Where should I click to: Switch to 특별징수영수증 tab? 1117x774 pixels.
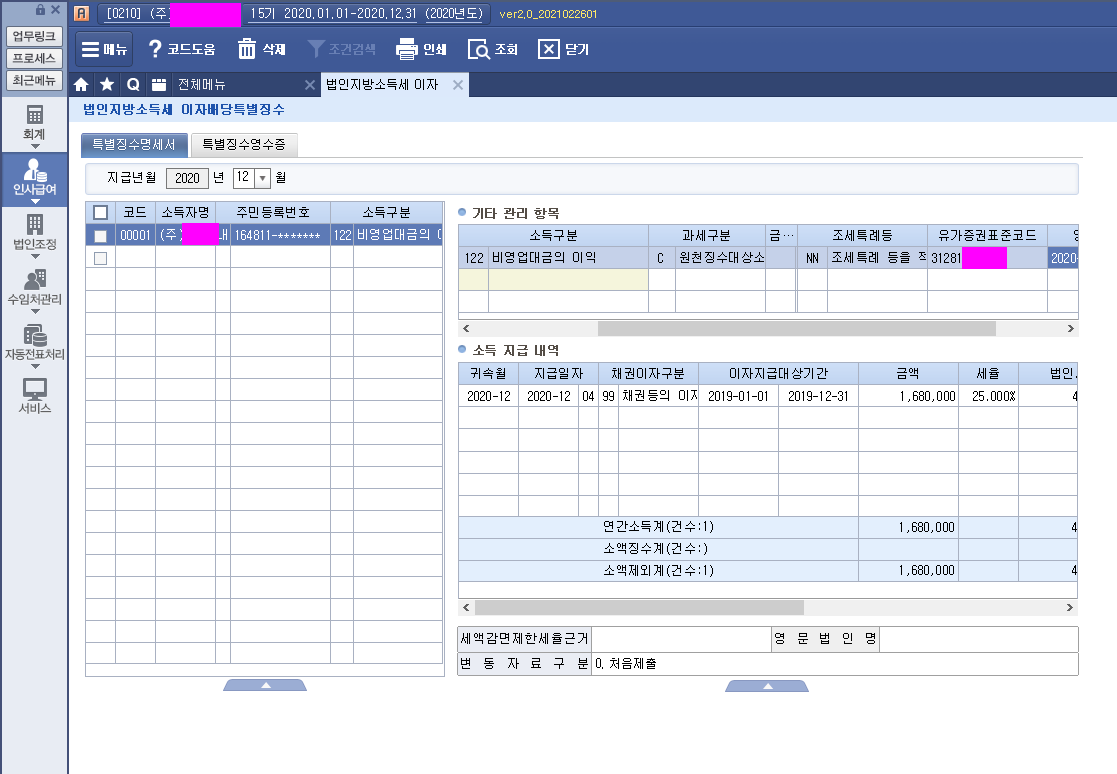pos(244,145)
